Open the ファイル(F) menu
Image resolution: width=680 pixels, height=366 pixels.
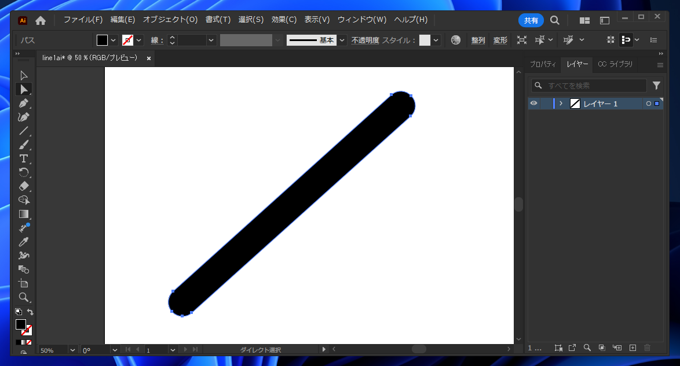pos(83,20)
